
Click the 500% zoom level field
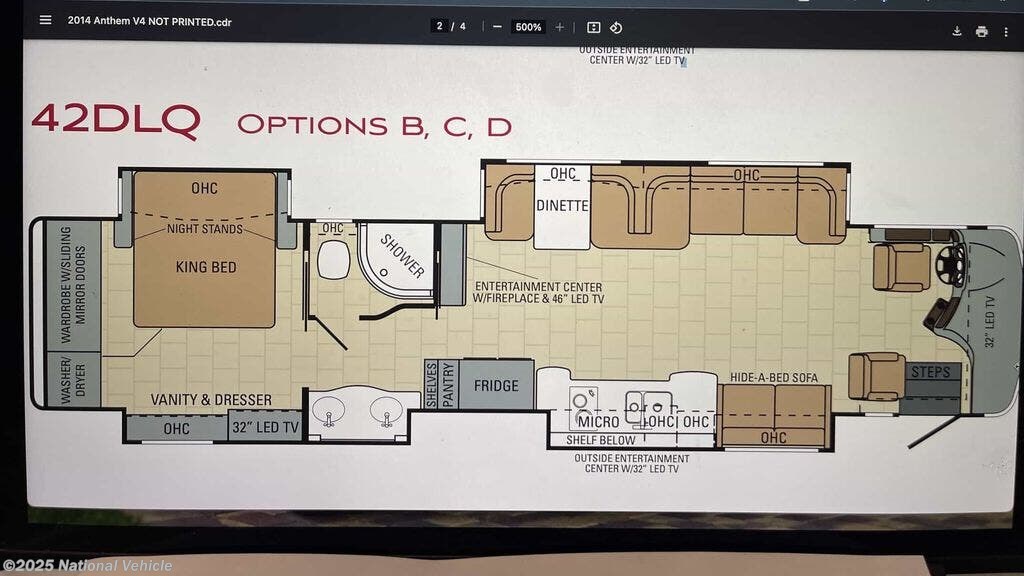pos(528,27)
